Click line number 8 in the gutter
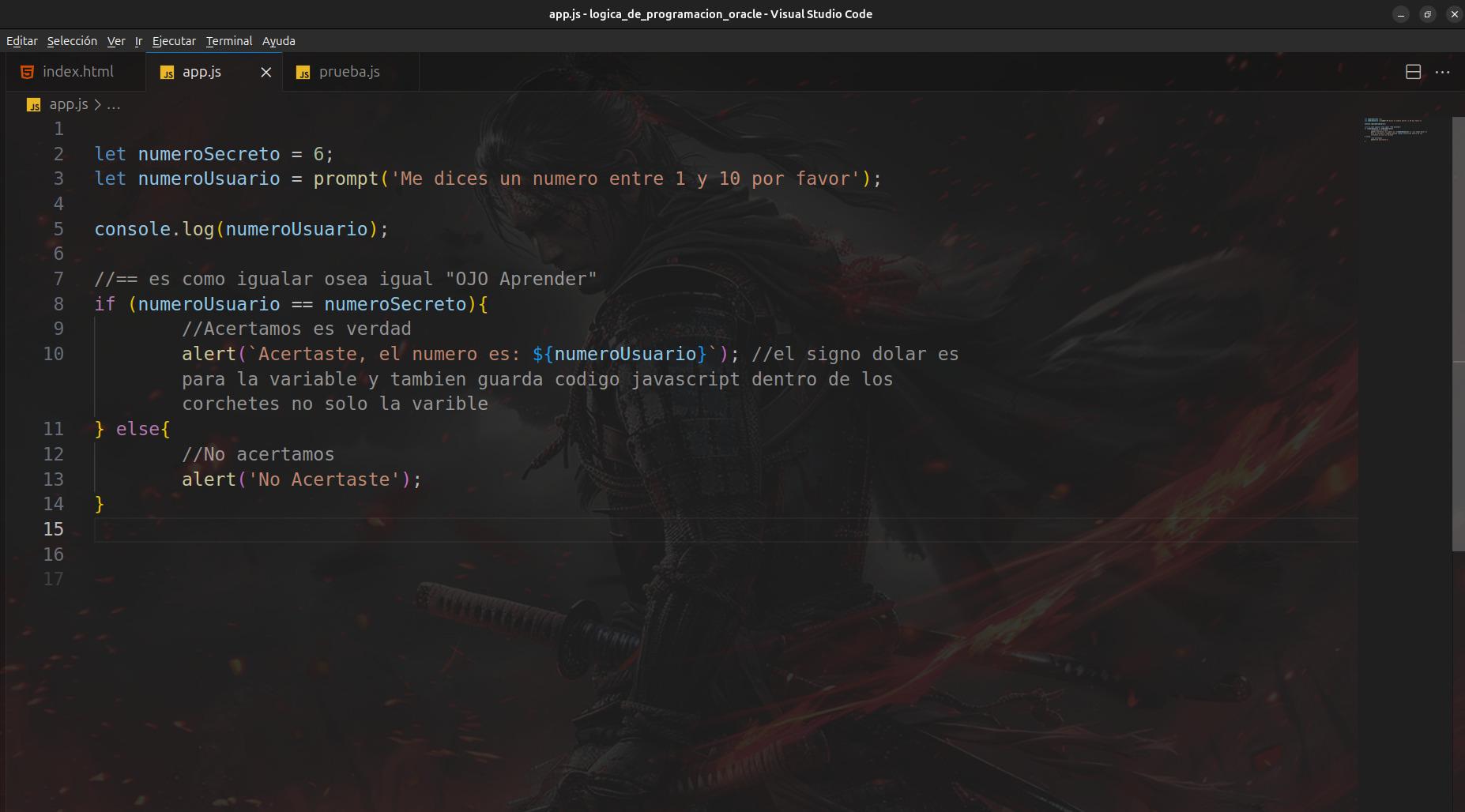Viewport: 1465px width, 812px height. 58,304
